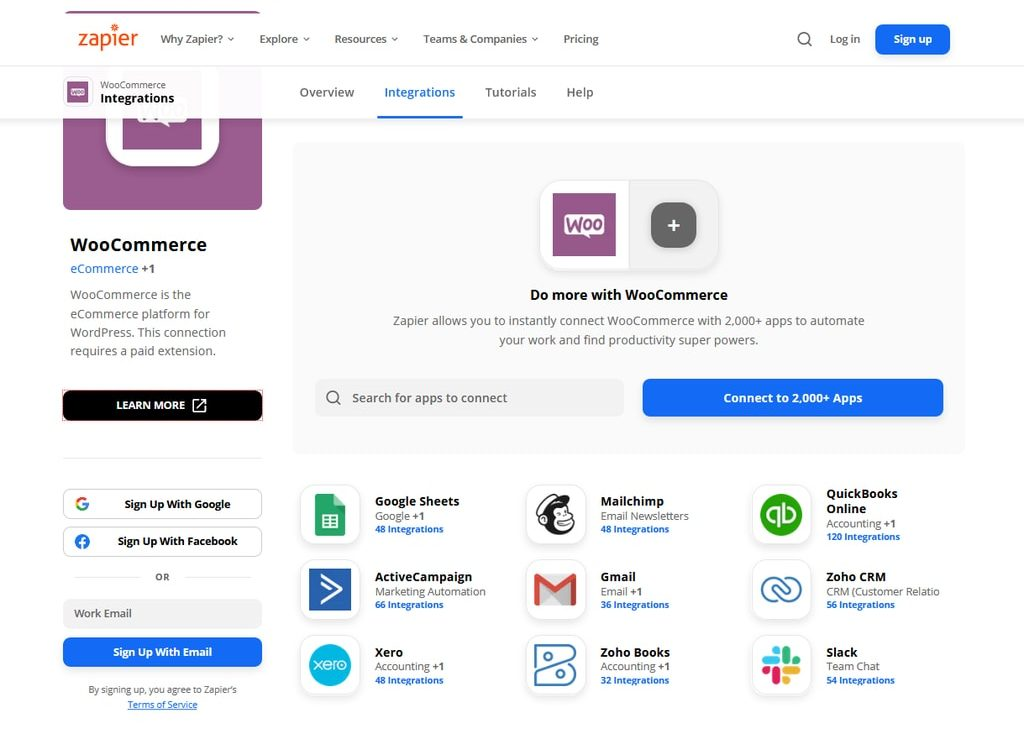Click the gray plus add-app icon
The width and height of the screenshot is (1024, 734).
(673, 225)
